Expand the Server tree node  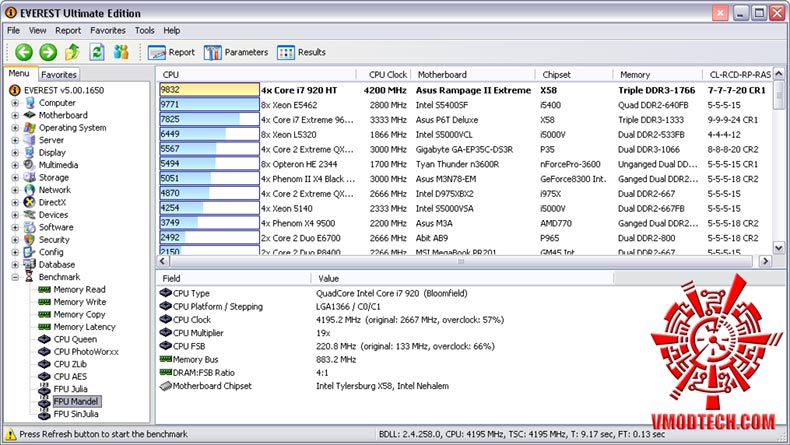point(15,140)
